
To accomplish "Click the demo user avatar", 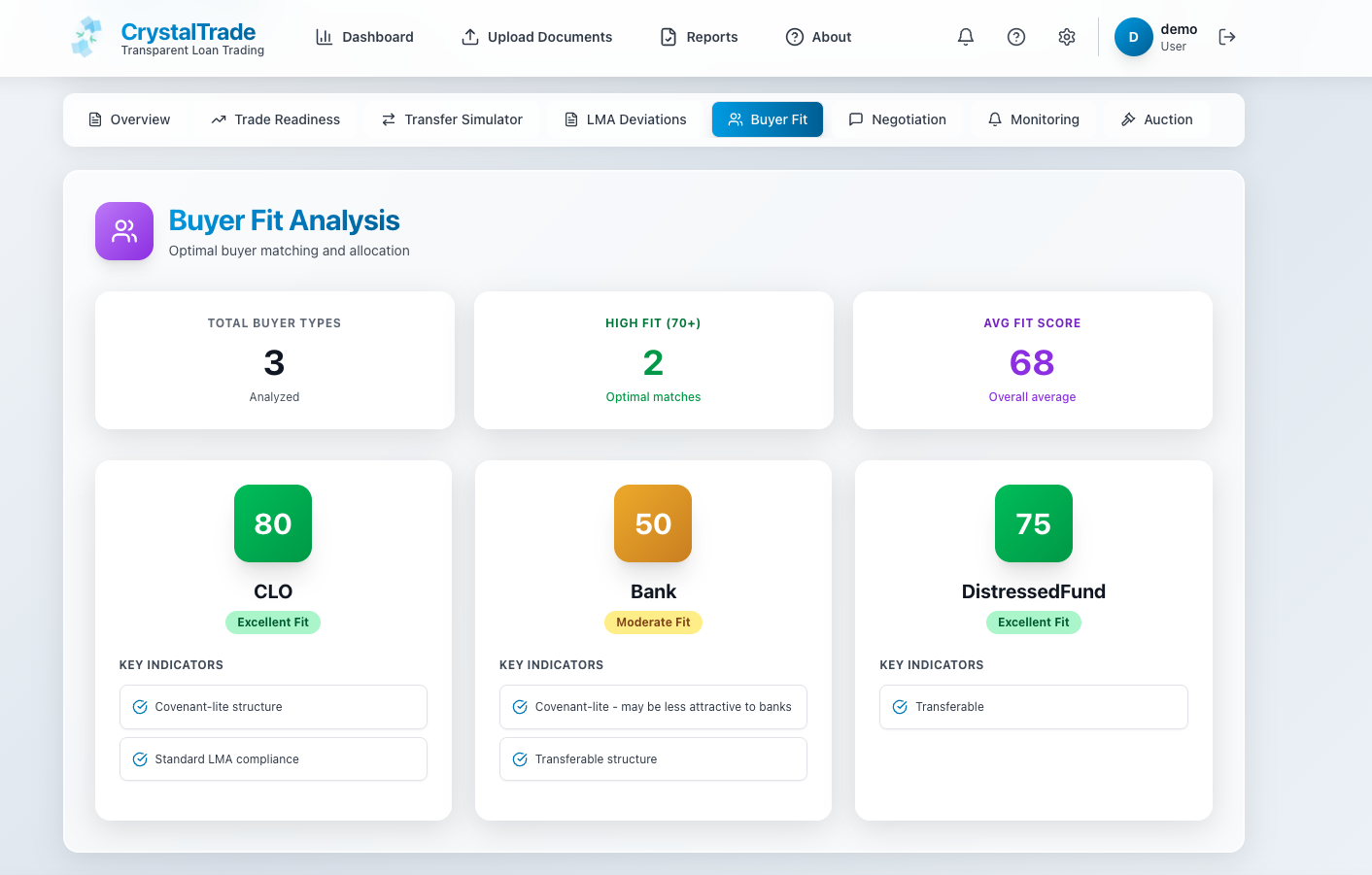I will (1133, 37).
